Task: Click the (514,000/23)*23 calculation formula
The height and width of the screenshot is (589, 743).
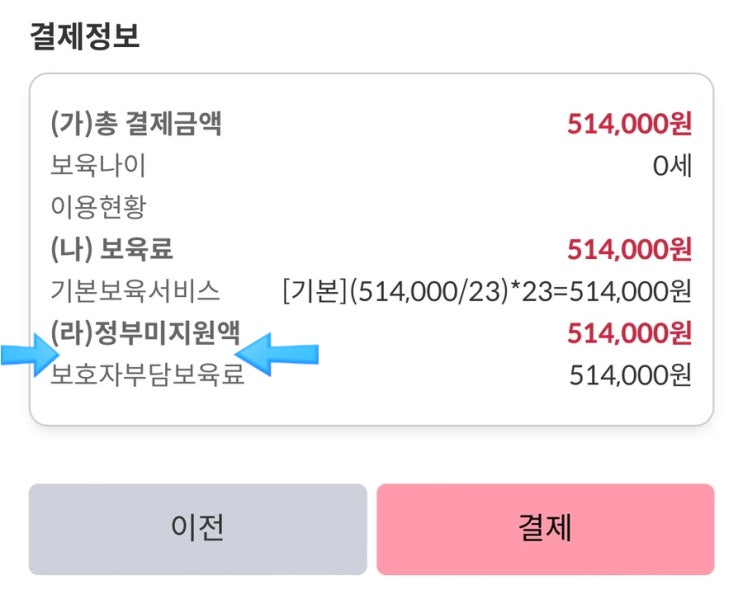Action: coord(446,291)
